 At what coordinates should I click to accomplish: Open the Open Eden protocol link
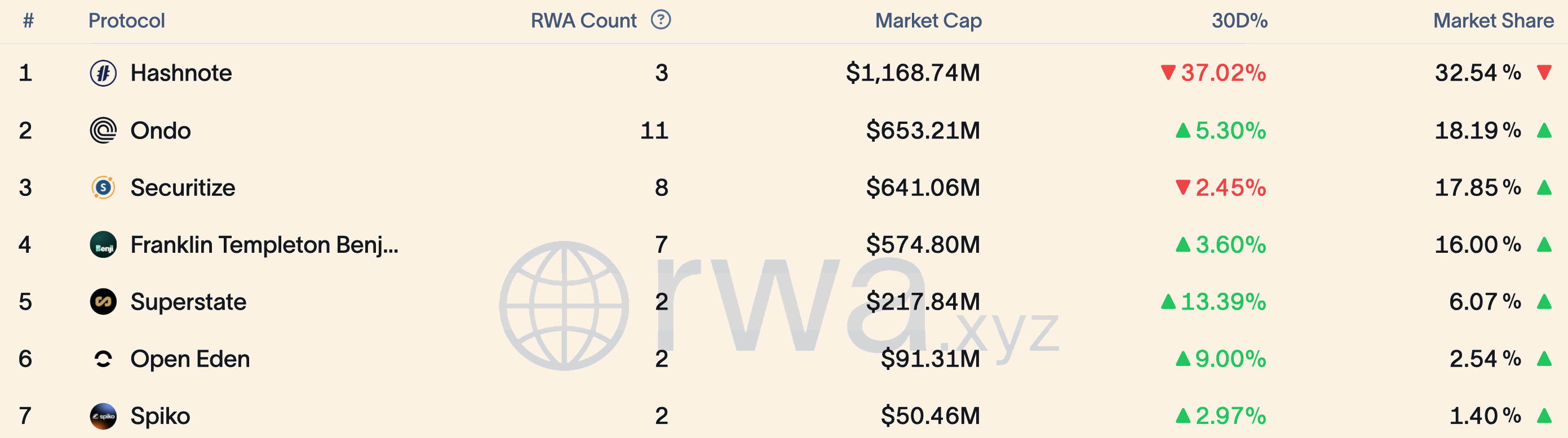coord(190,359)
